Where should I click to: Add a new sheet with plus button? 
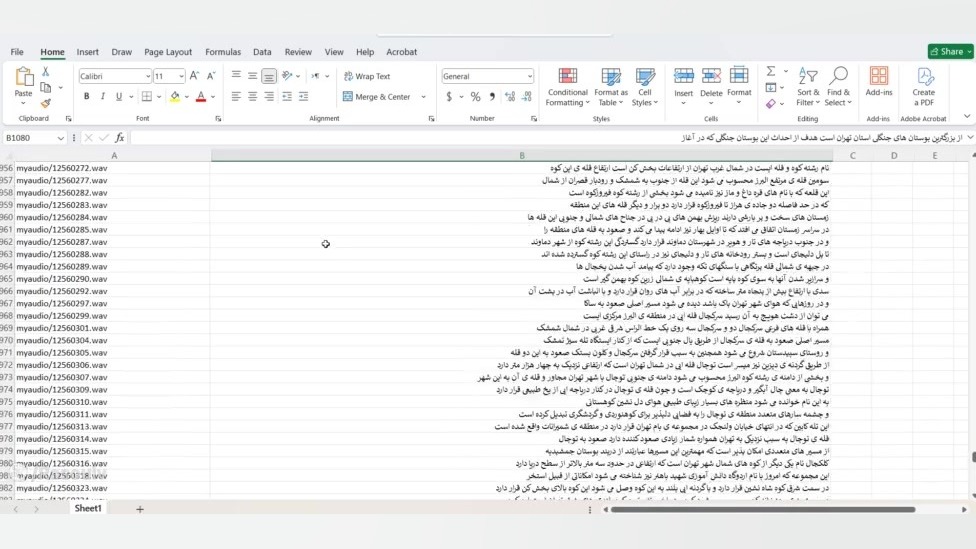tap(140, 509)
